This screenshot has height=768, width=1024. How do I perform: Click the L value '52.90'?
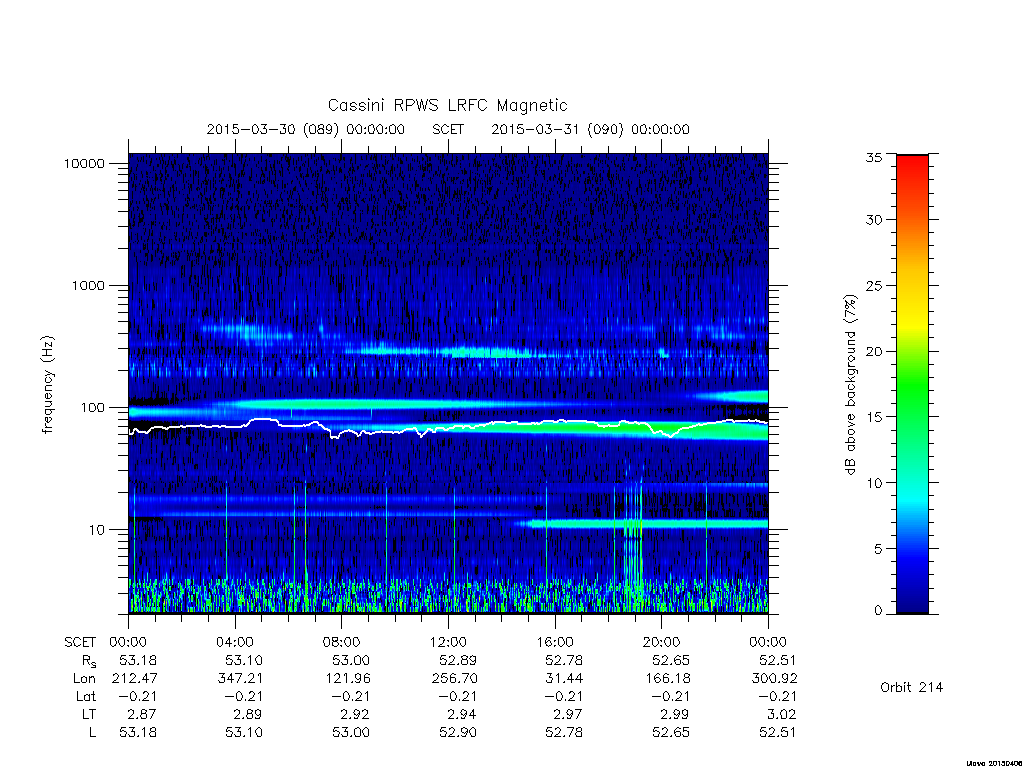pyautogui.click(x=458, y=732)
